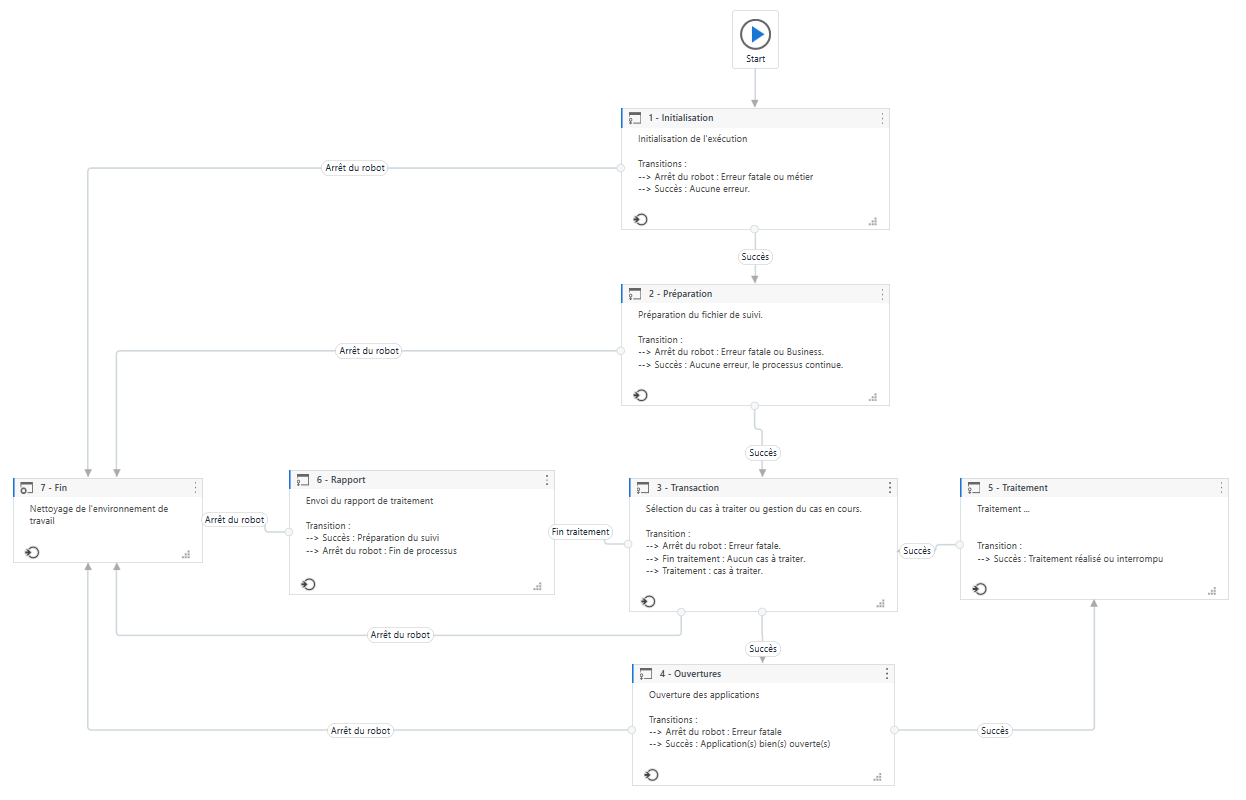Select the Succès transition between Initialisation and Préparation
The image size is (1246, 800).
click(x=755, y=257)
